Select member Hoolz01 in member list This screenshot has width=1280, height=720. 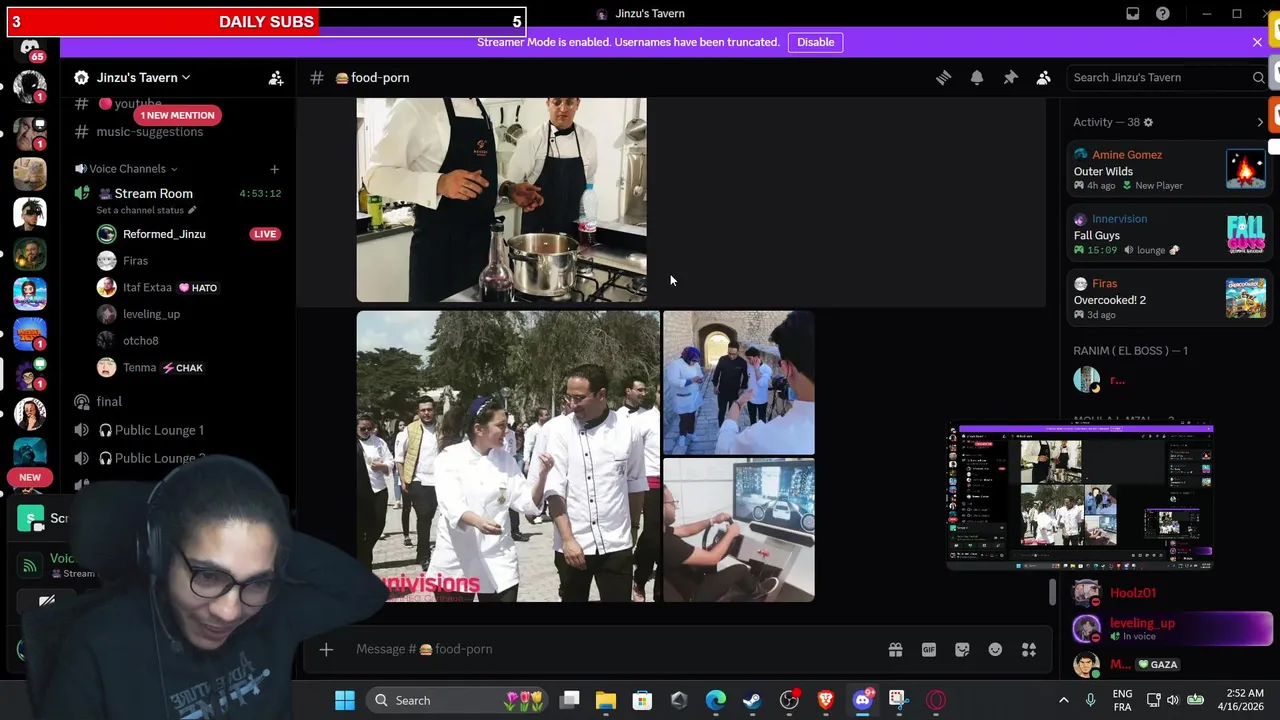click(1132, 593)
